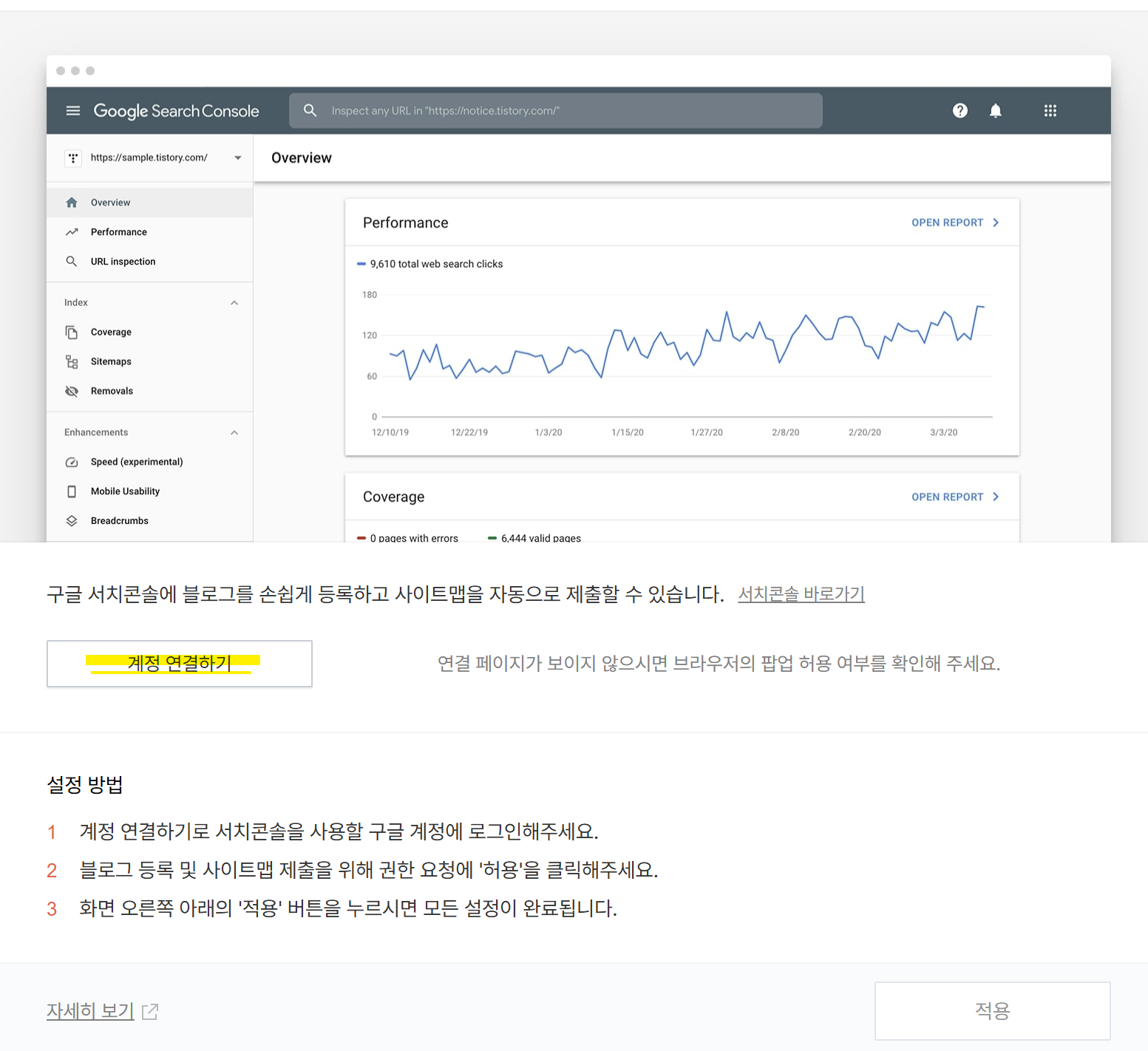
Task: Select Coverage in the sidebar
Action: pos(149,333)
